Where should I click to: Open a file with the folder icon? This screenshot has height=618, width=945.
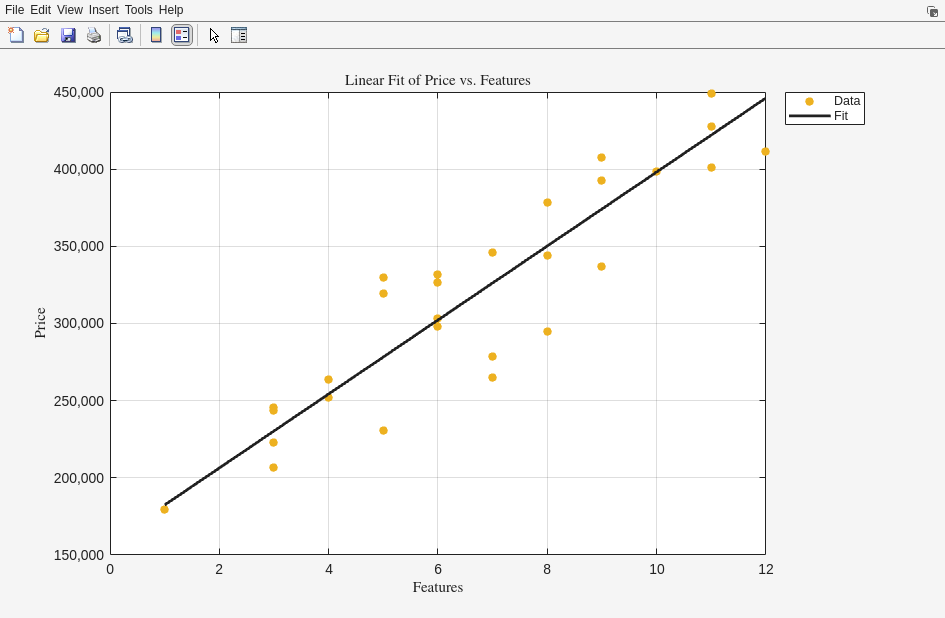point(42,35)
